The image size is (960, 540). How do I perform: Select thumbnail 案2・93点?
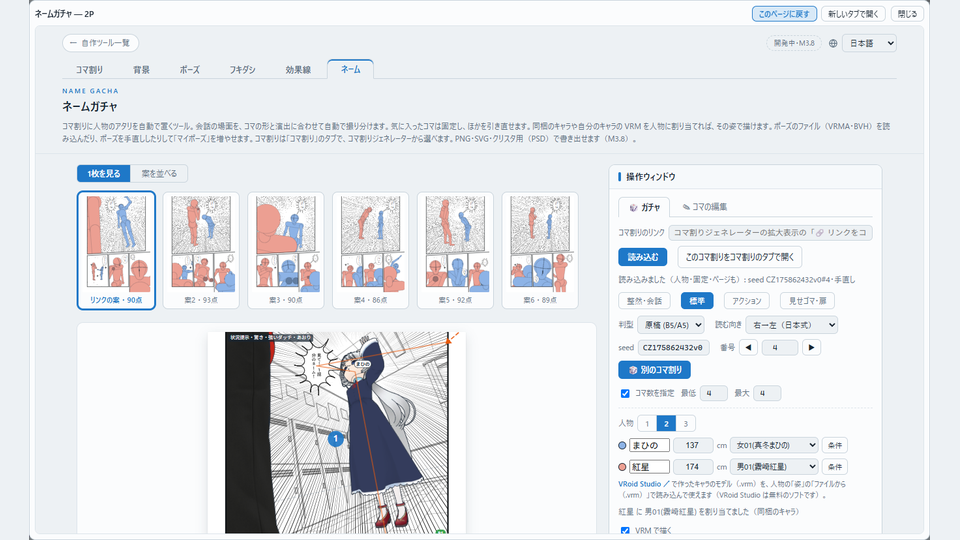[x=201, y=250]
